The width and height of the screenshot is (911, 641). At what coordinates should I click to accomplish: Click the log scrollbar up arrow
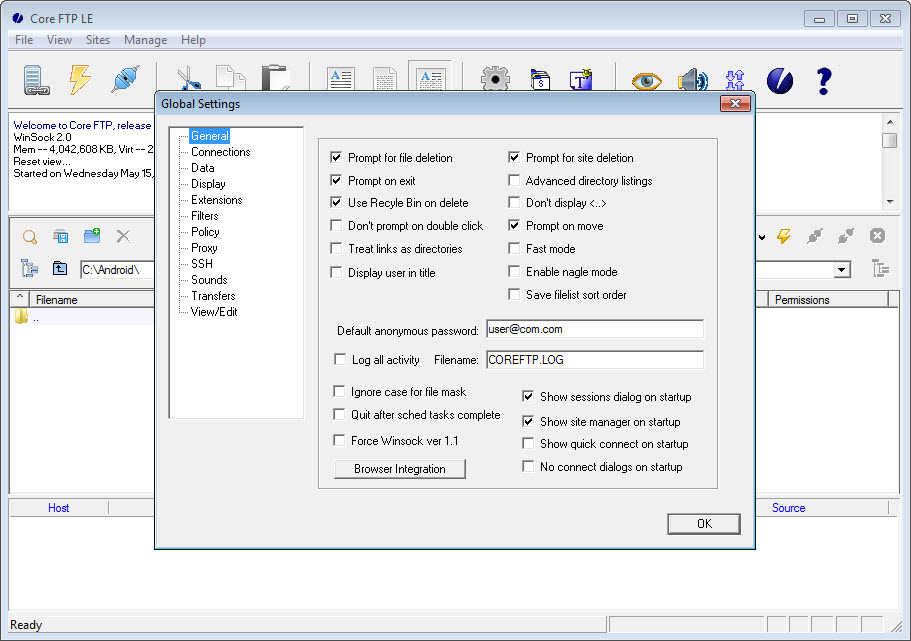pyautogui.click(x=890, y=122)
